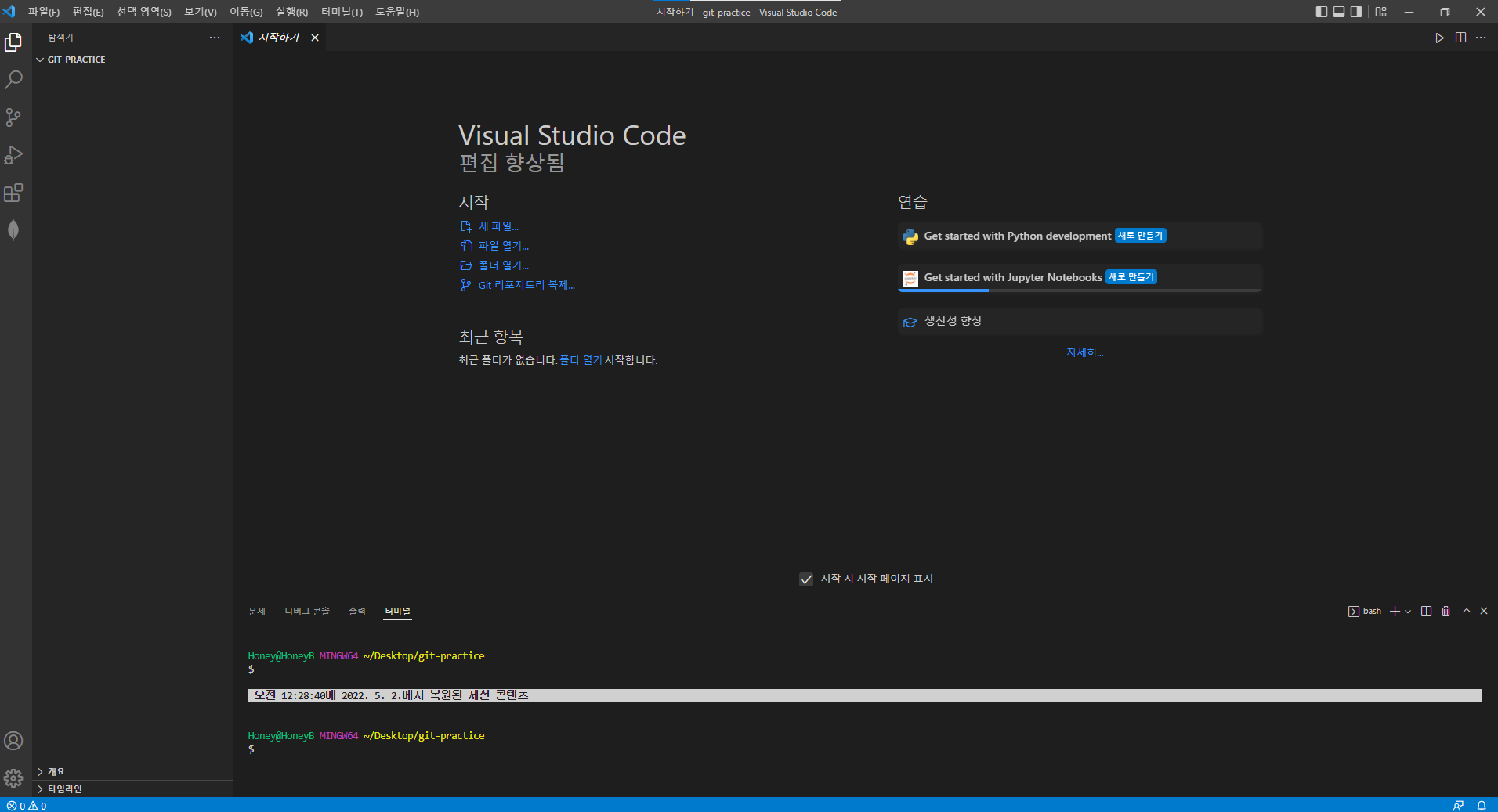
Task: Click the Jupyter Notebooks progress bar
Action: click(x=1080, y=291)
